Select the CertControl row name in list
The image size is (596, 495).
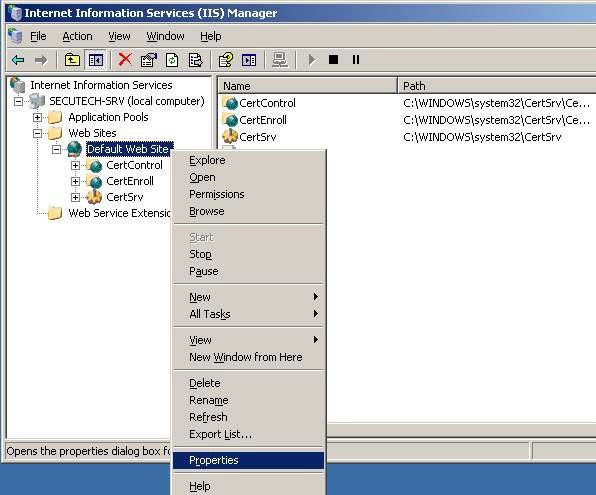[x=267, y=103]
